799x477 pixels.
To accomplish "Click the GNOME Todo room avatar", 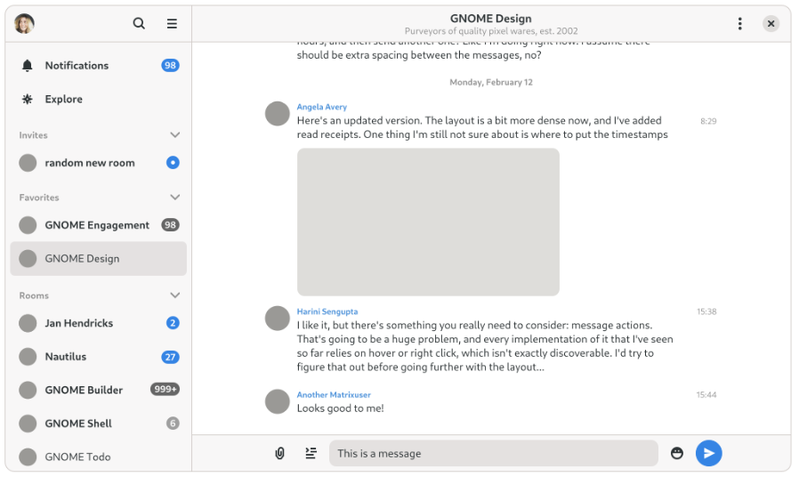I will point(28,457).
